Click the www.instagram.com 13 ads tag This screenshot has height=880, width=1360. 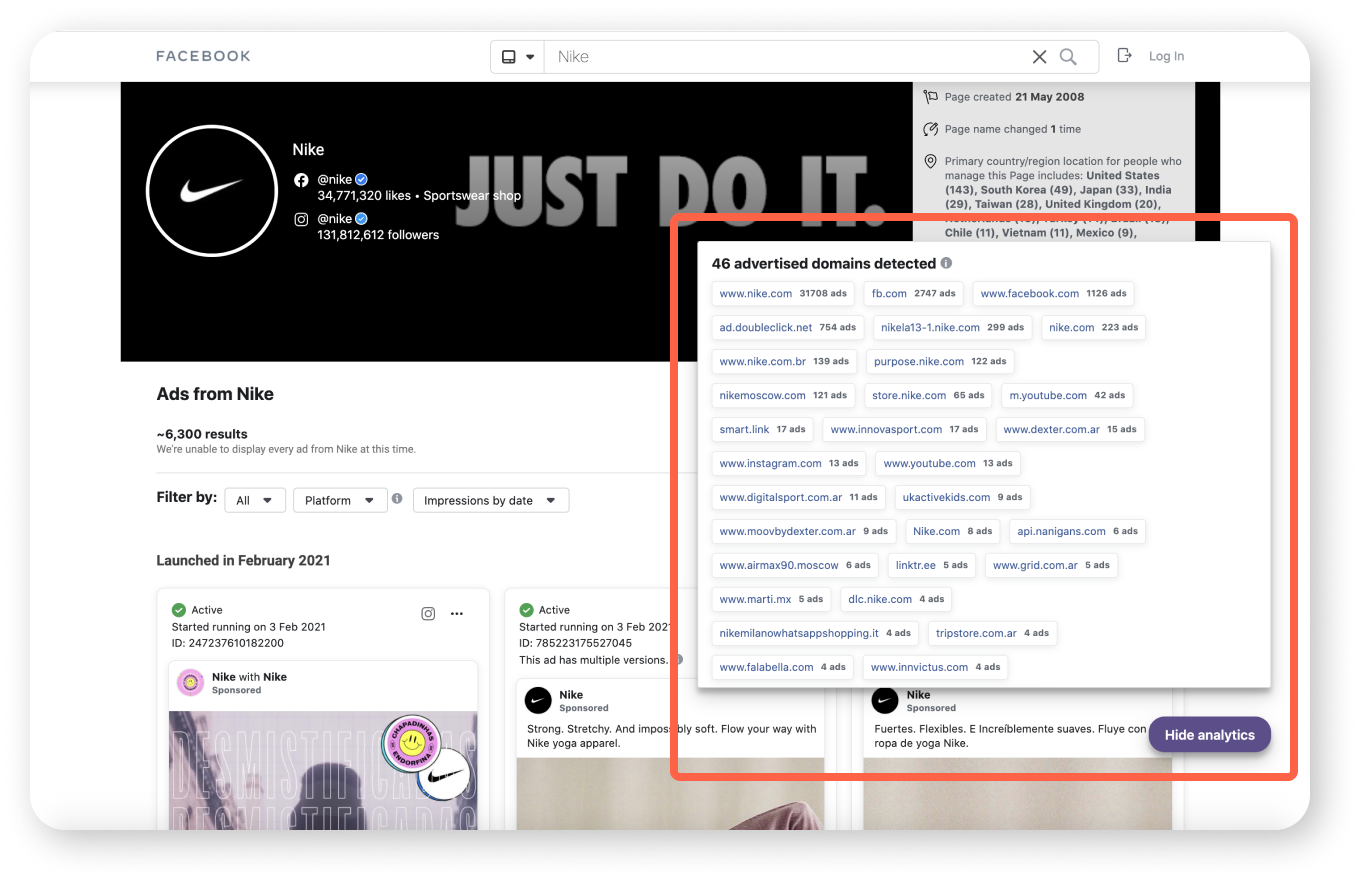coord(789,464)
